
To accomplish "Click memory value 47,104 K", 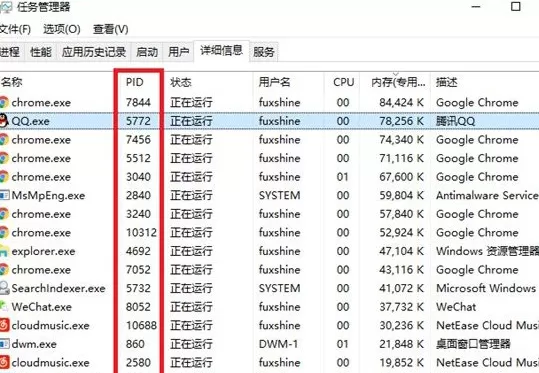I will coord(401,251).
